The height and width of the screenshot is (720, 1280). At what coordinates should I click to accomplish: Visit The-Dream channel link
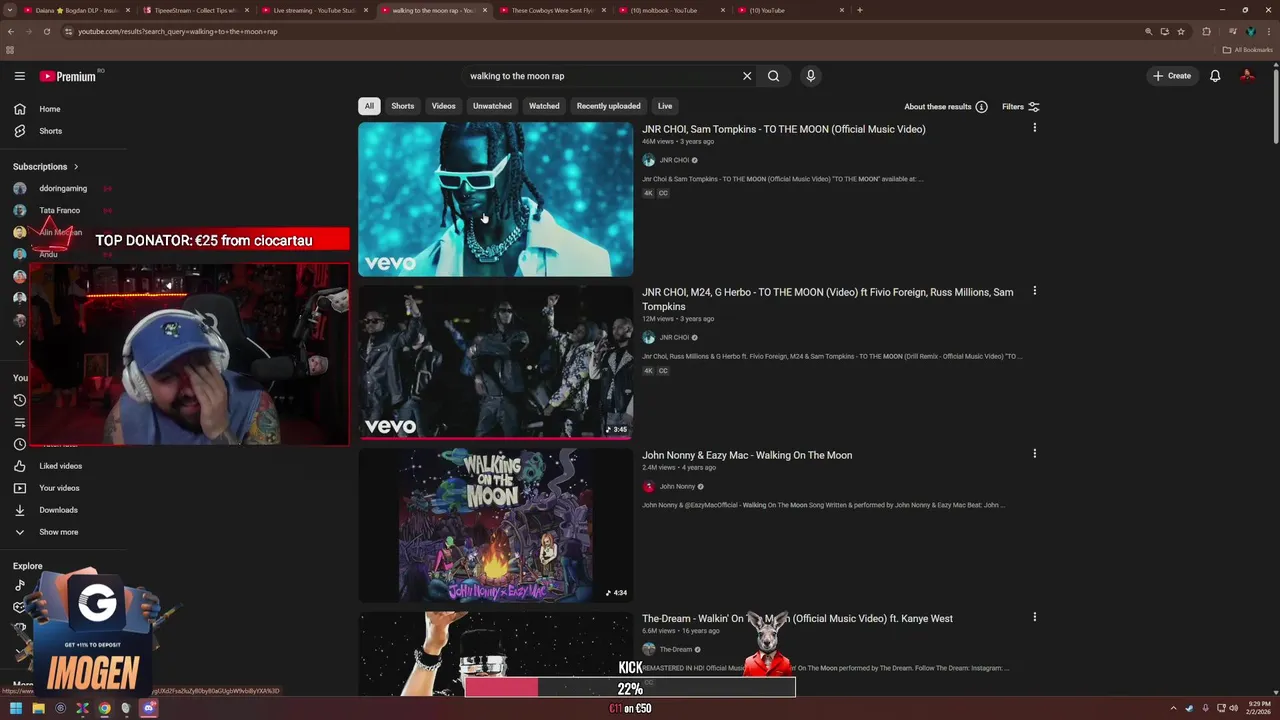[676, 650]
